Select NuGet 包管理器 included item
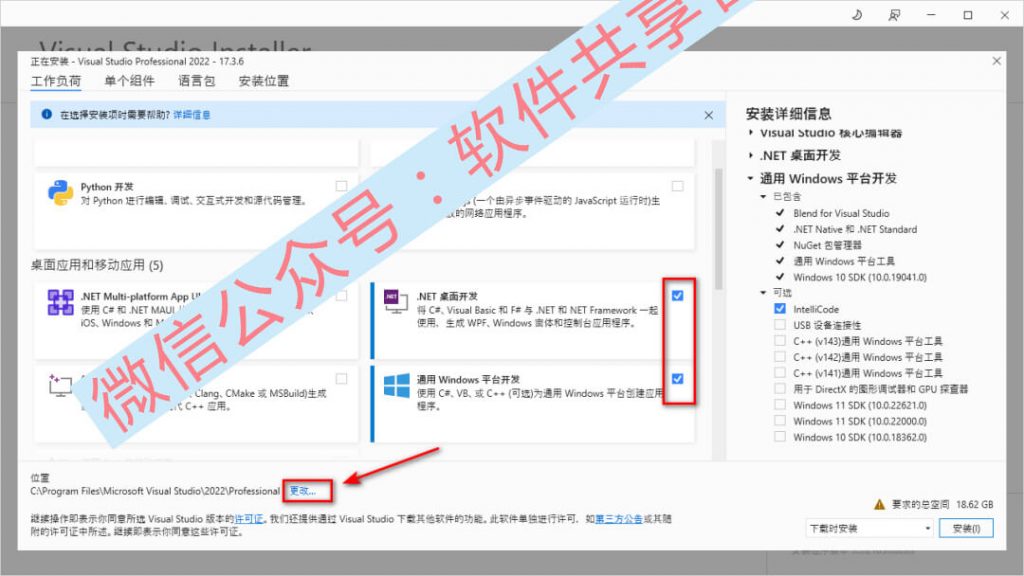 (x=827, y=245)
